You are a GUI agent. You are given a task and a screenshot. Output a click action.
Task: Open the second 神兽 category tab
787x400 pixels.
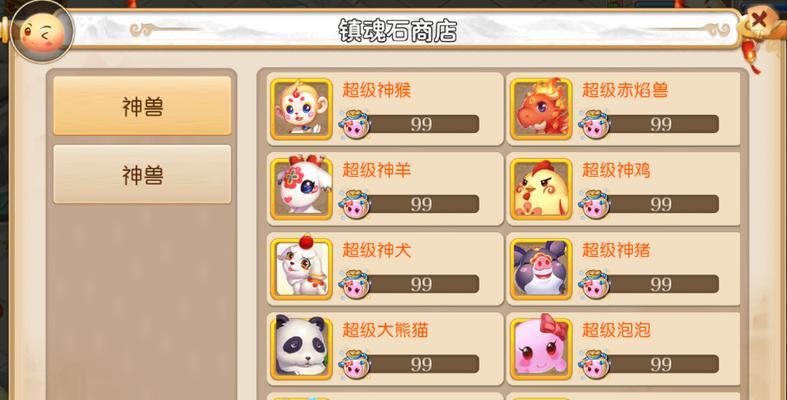[142, 174]
